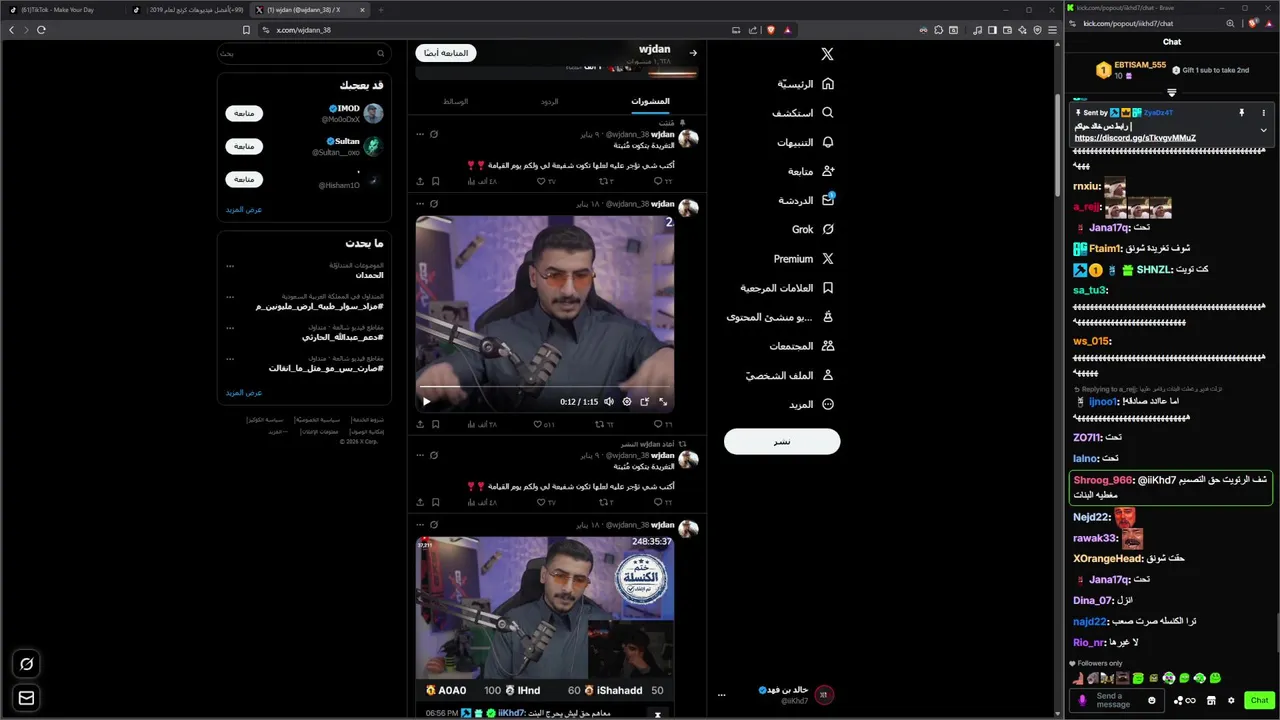1280x720 pixels.
Task: Open Premium in the X sidebar
Action: 804,258
